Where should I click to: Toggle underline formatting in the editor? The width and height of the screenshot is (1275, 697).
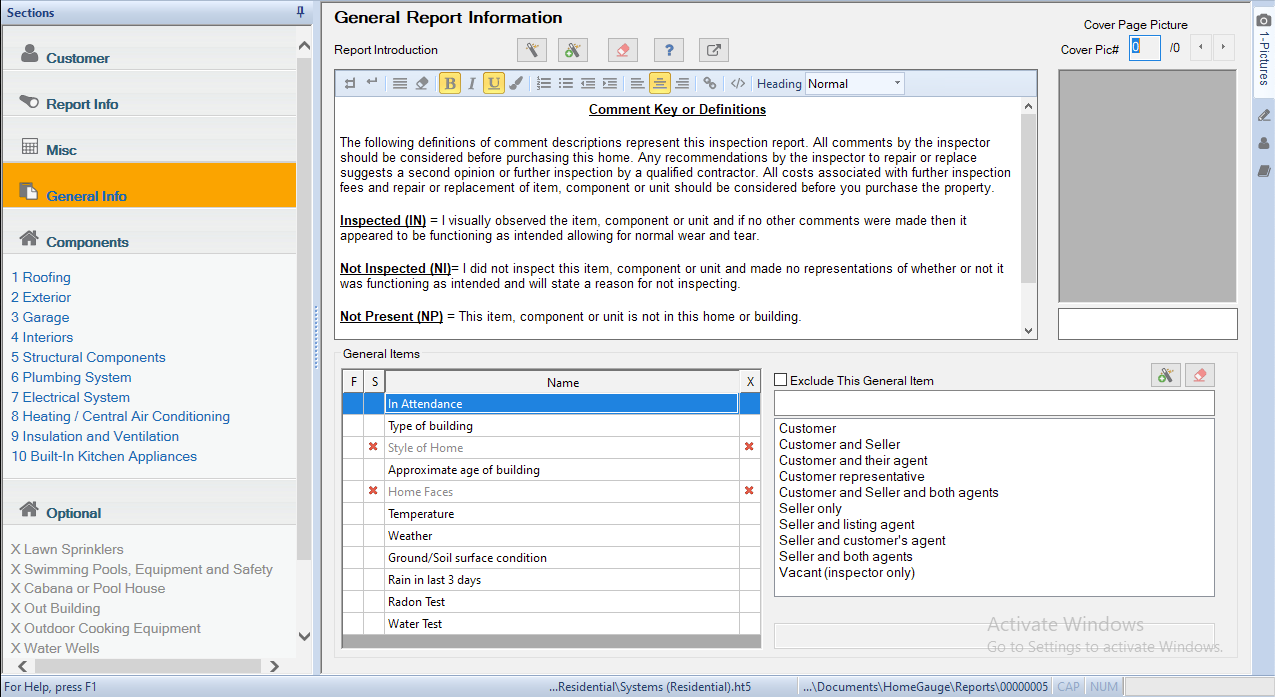(493, 84)
